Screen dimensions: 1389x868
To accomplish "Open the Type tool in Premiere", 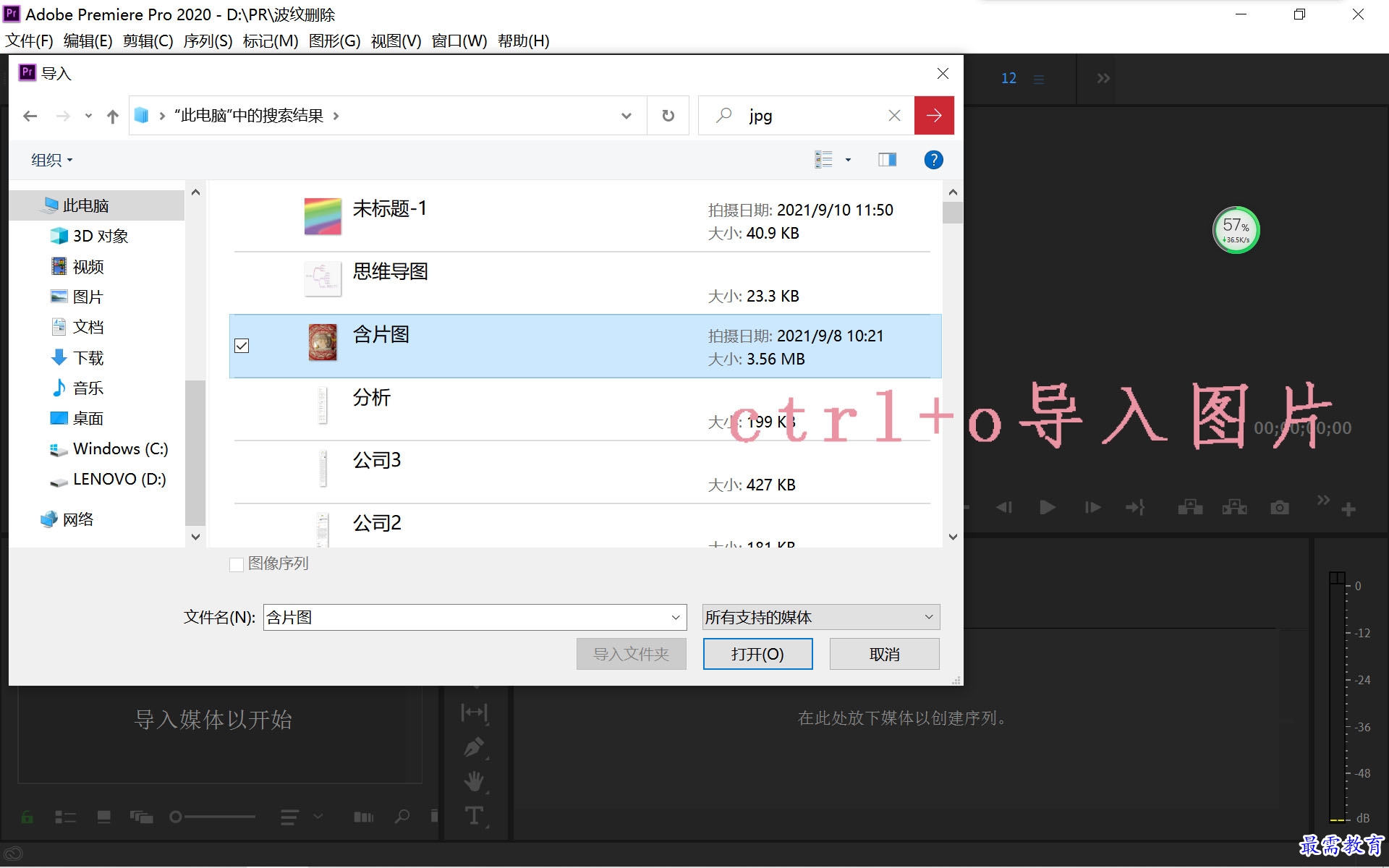I will pos(474,816).
